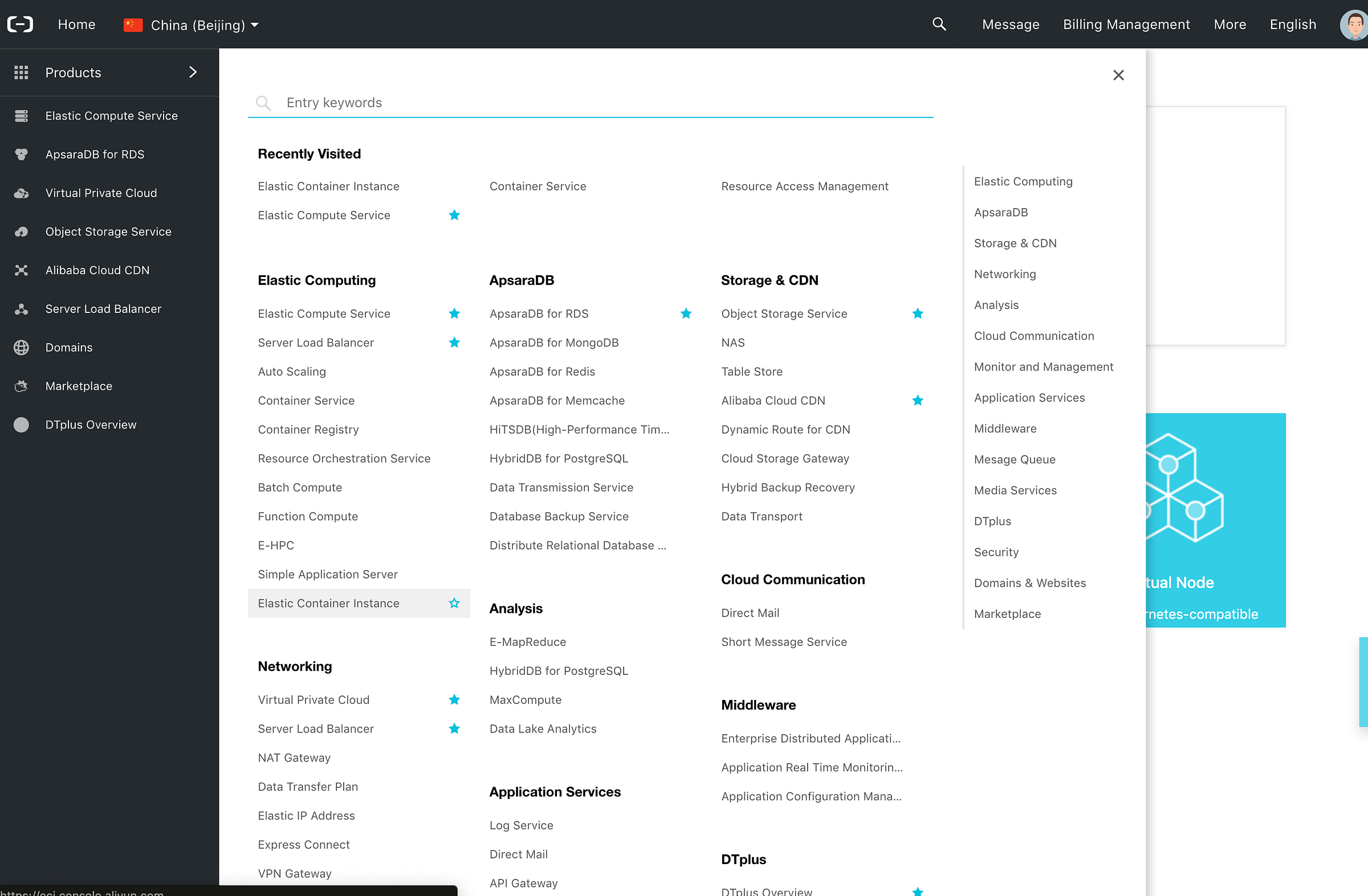Click the ApsaraDB for RDS sidebar icon
1368x896 pixels.
(21, 154)
